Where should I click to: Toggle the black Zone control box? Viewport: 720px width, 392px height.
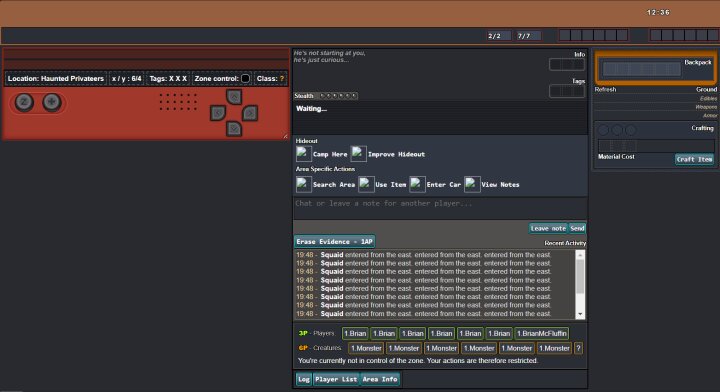click(246, 79)
